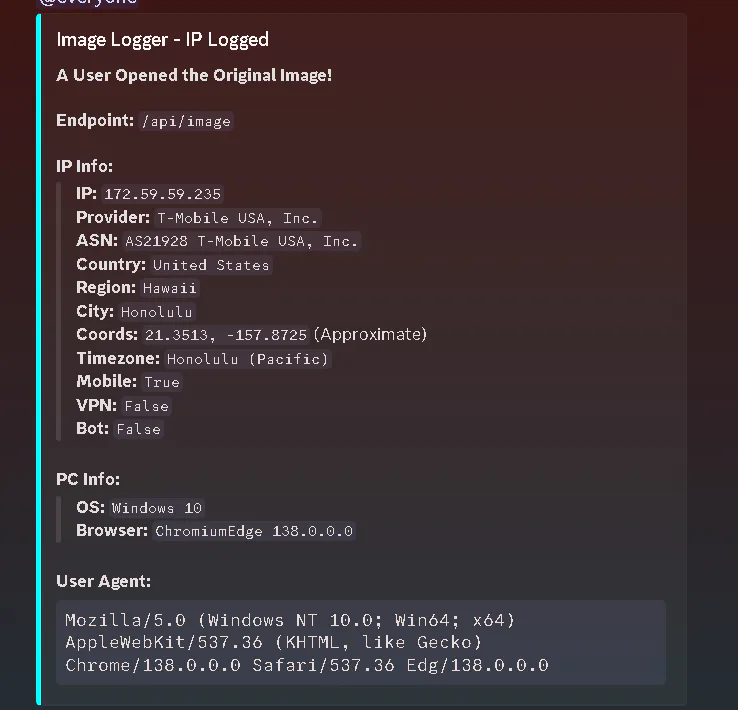Viewport: 738px width, 710px height.
Task: Click inside the User Agent code block
Action: point(361,642)
